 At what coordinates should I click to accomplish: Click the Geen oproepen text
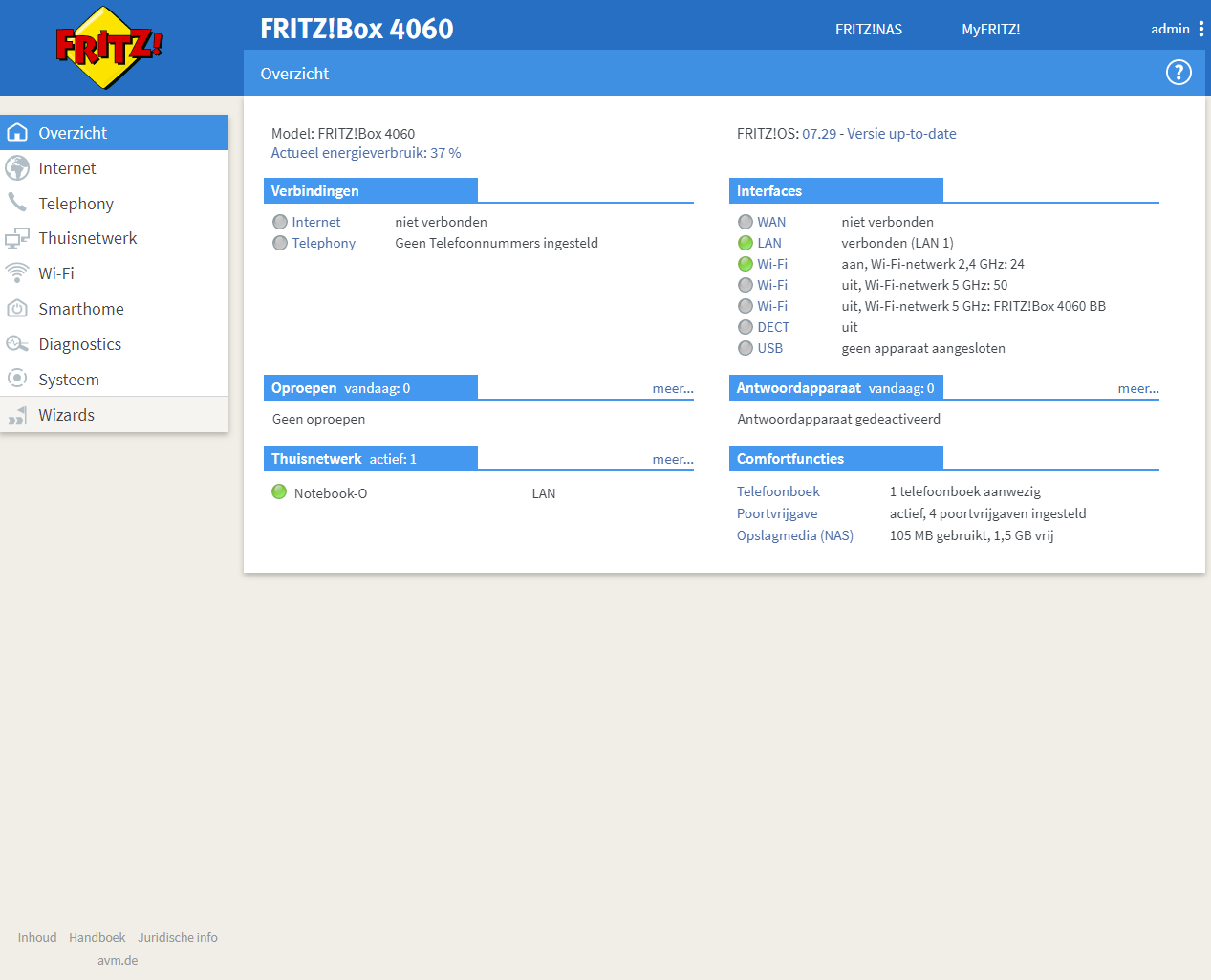[x=318, y=419]
